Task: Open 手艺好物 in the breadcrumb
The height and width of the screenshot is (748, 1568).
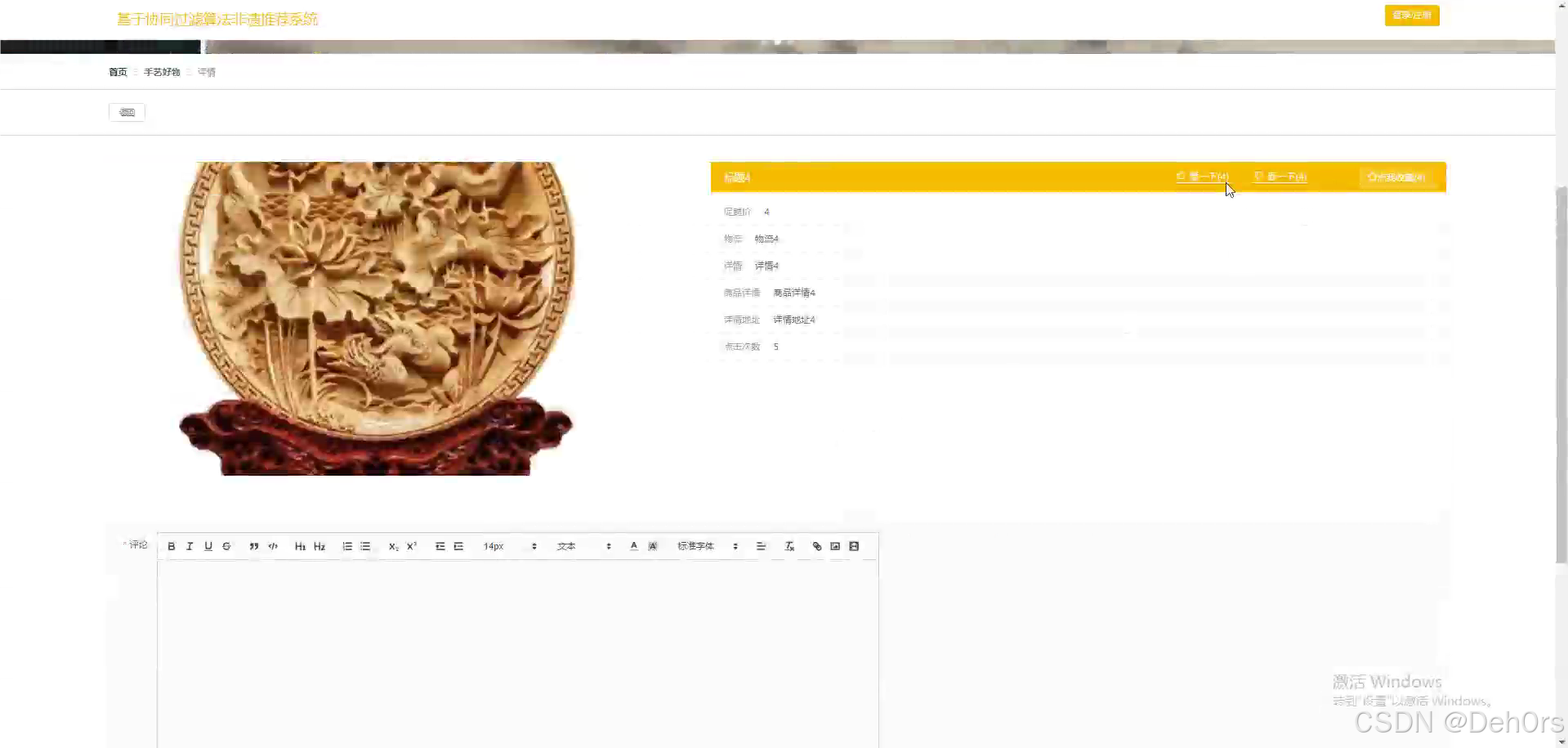Action: pyautogui.click(x=162, y=72)
